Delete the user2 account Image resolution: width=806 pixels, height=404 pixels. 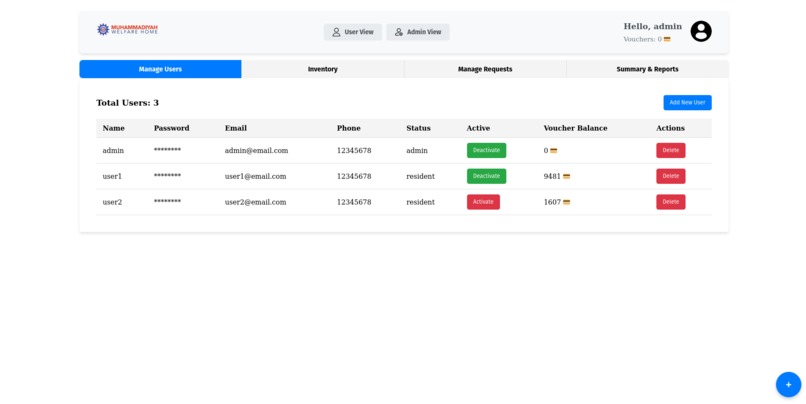tap(671, 201)
